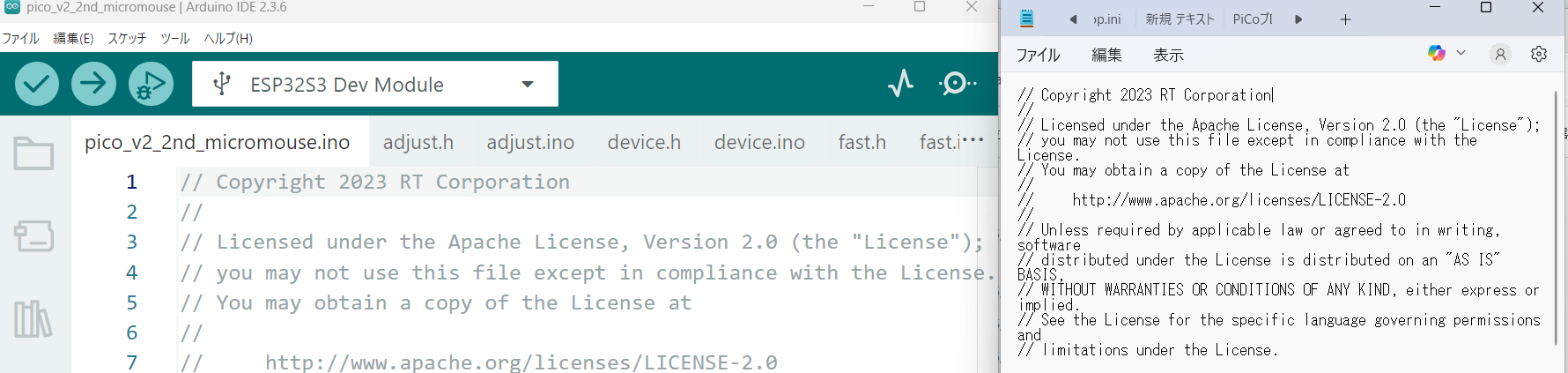Screen dimensions: 1568x373
Task: Click the Copyright 2023 RT Corporation line in Arduino
Action: click(x=375, y=182)
